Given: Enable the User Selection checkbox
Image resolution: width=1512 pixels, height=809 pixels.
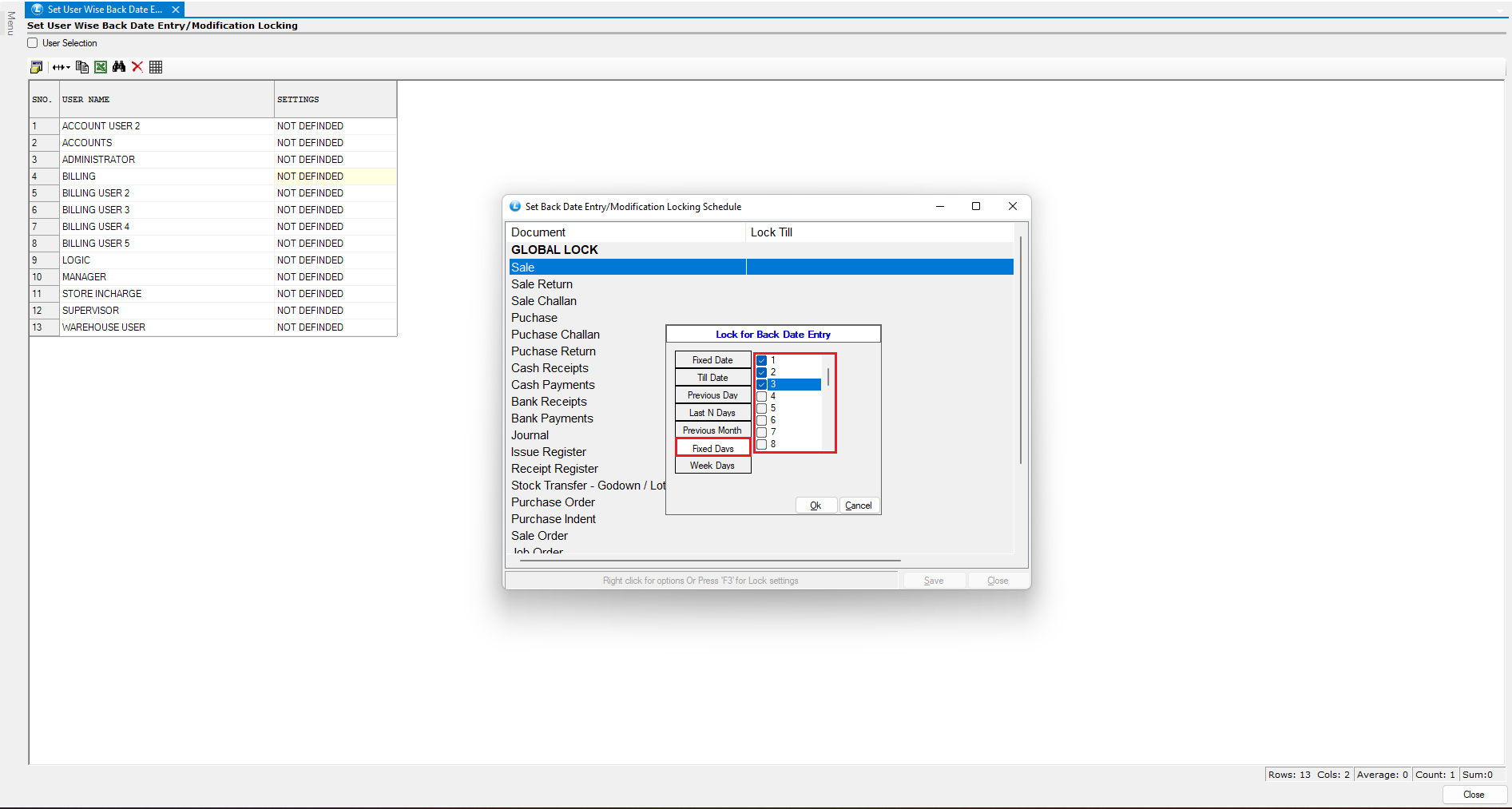Looking at the screenshot, I should tap(33, 43).
